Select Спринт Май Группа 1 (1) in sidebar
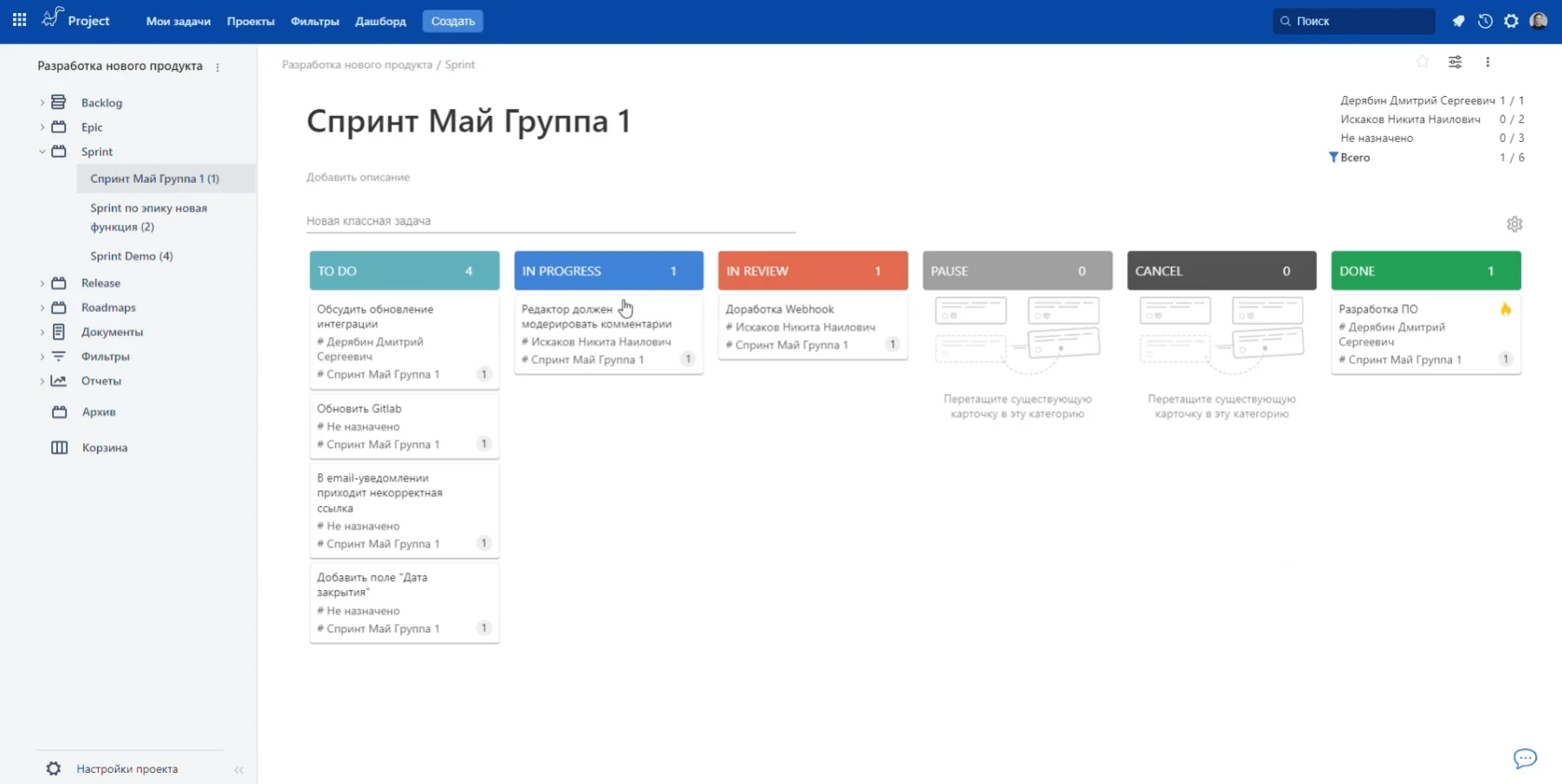 point(166,178)
